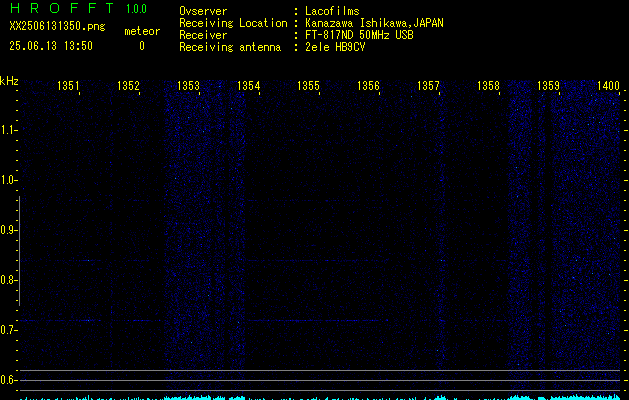Click the date stamp 25.06.13 13:50

(x=51, y=46)
